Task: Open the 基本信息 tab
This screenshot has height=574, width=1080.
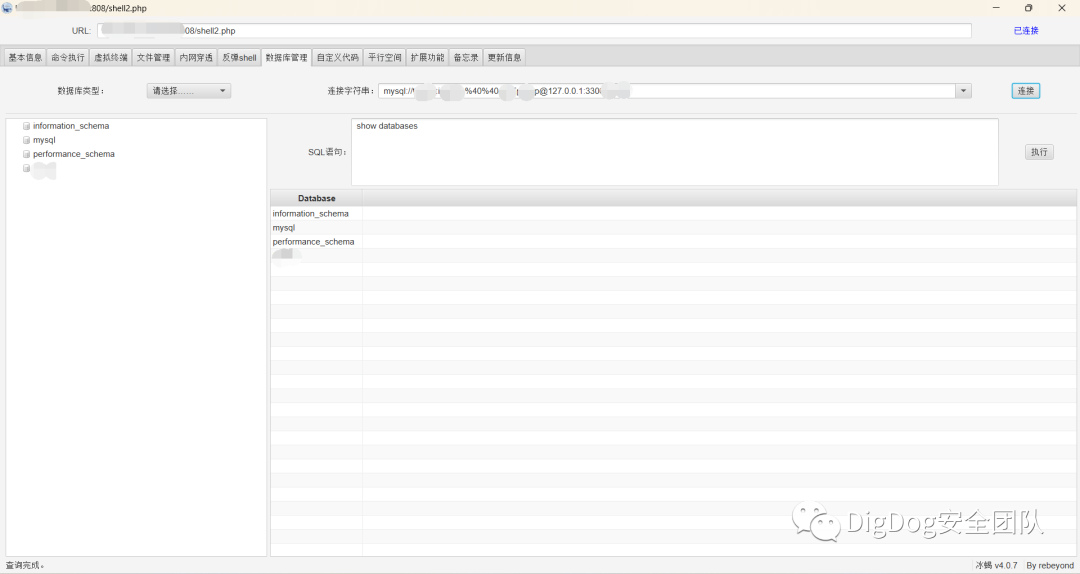Action: point(25,57)
